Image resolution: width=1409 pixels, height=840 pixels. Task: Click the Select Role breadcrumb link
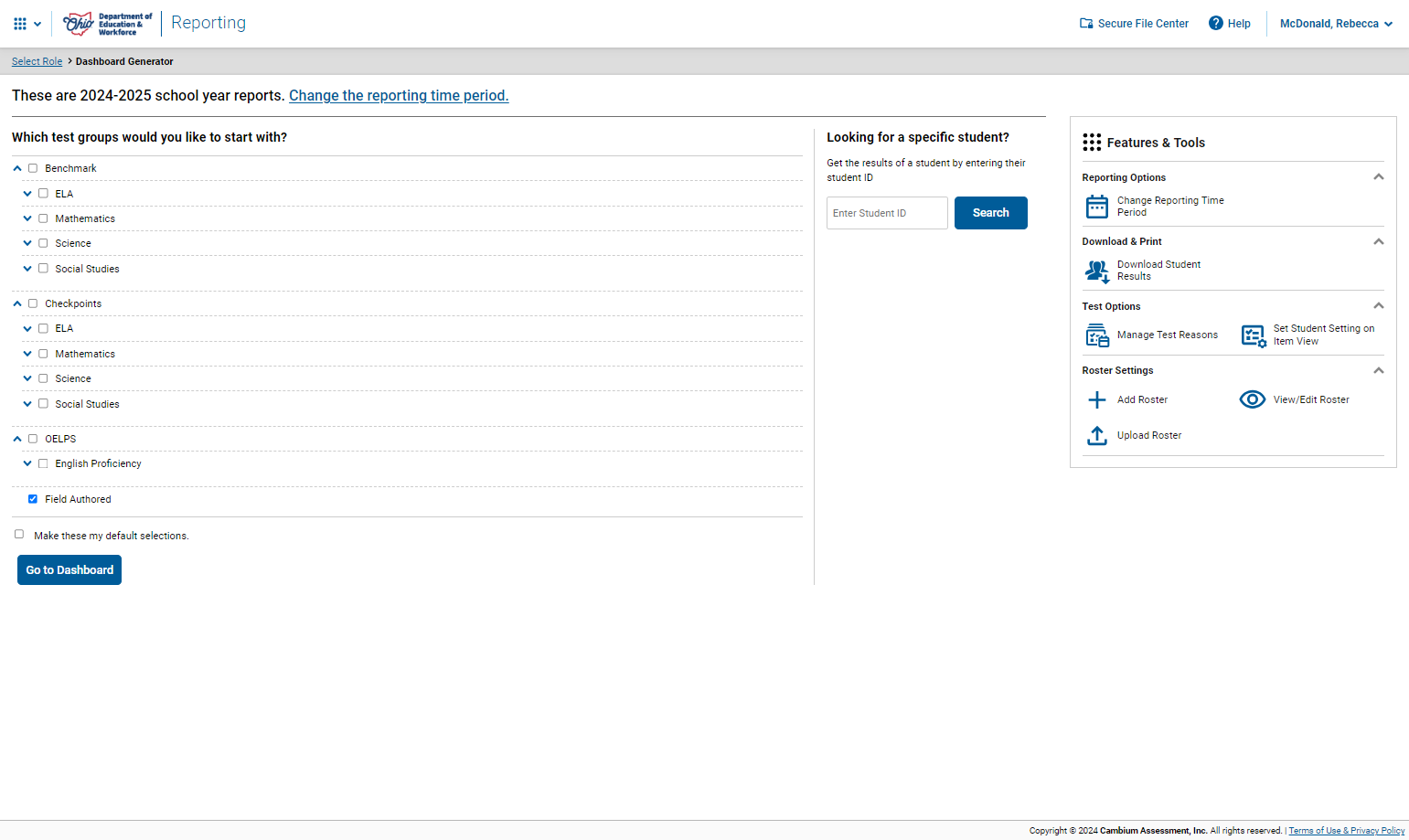[37, 61]
